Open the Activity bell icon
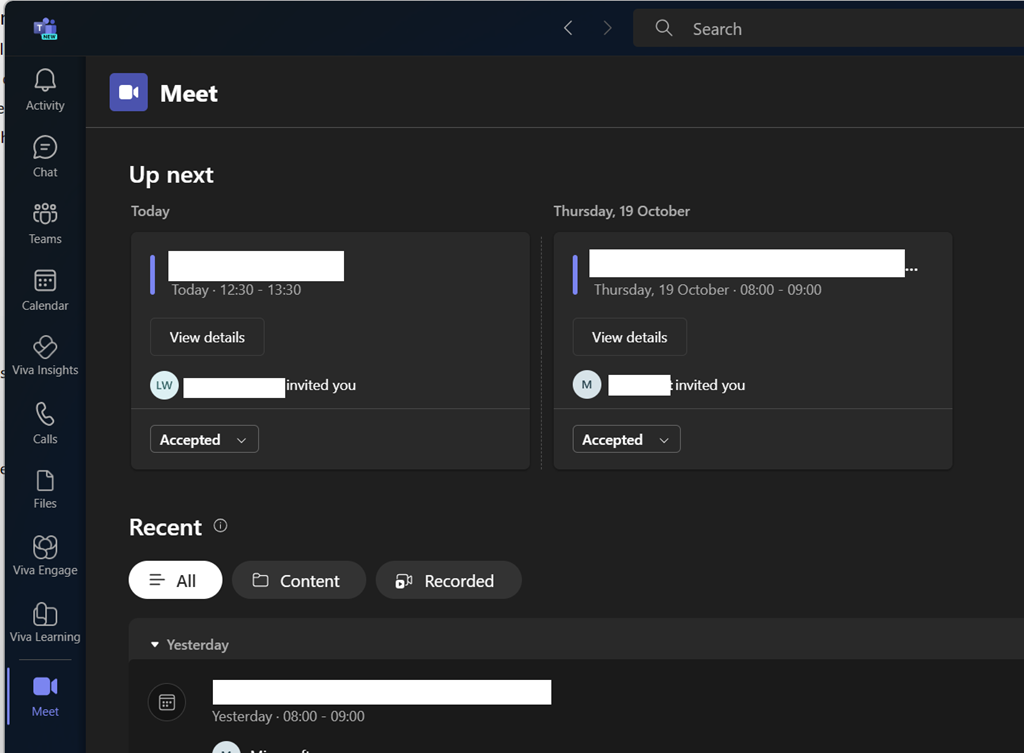Screen dimensions: 1024x753 point(45,80)
